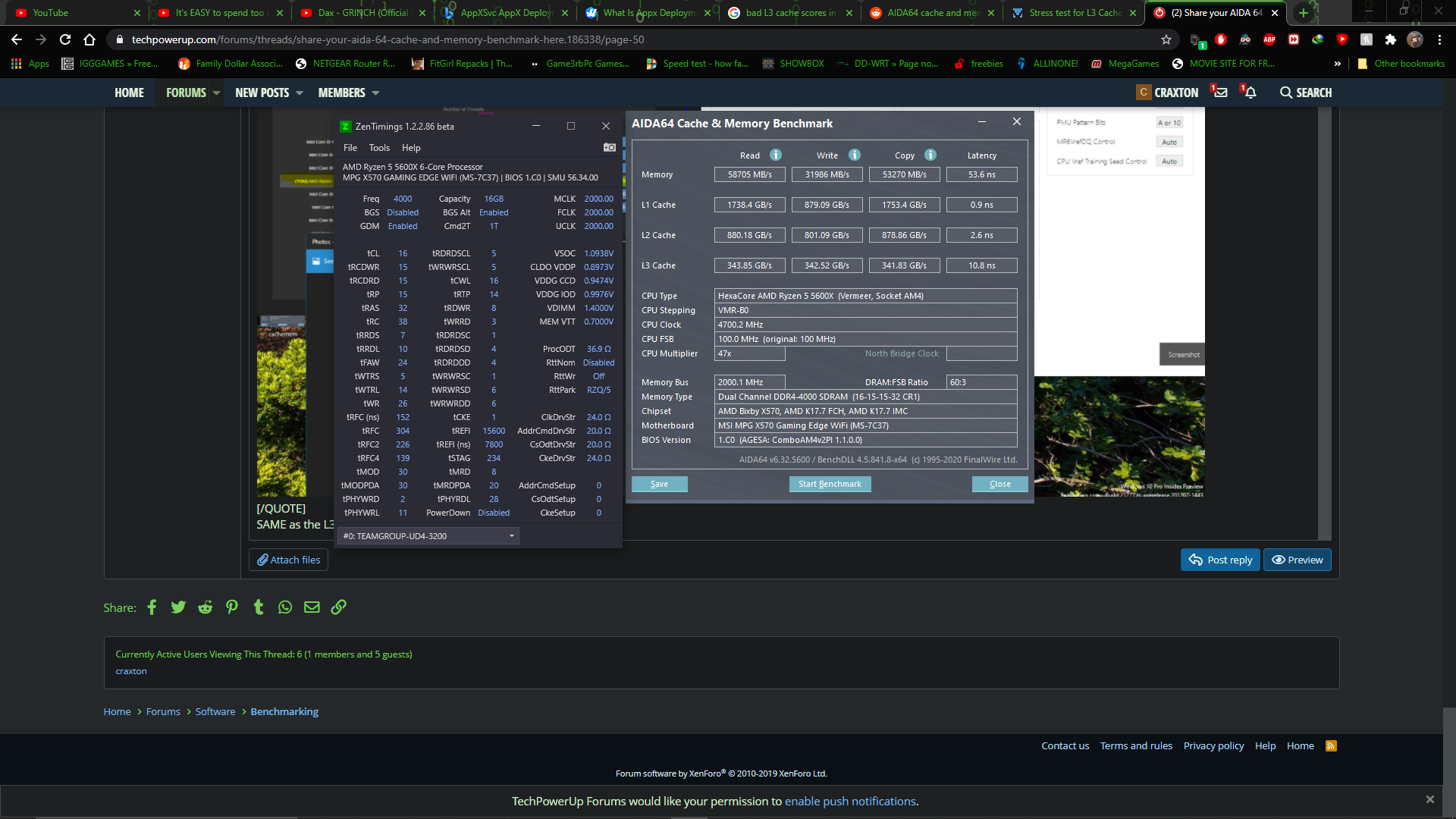
Task: Share thread on Twitter
Action: (178, 607)
